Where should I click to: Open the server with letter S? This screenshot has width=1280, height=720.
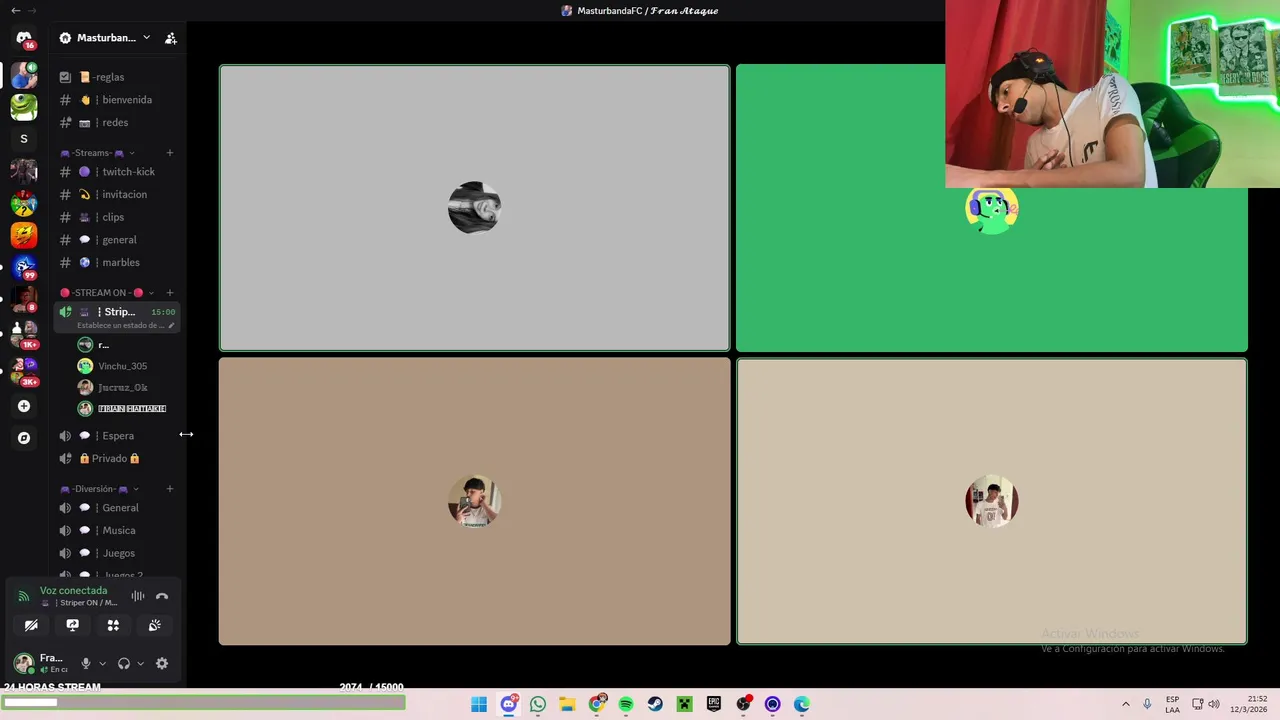24,138
